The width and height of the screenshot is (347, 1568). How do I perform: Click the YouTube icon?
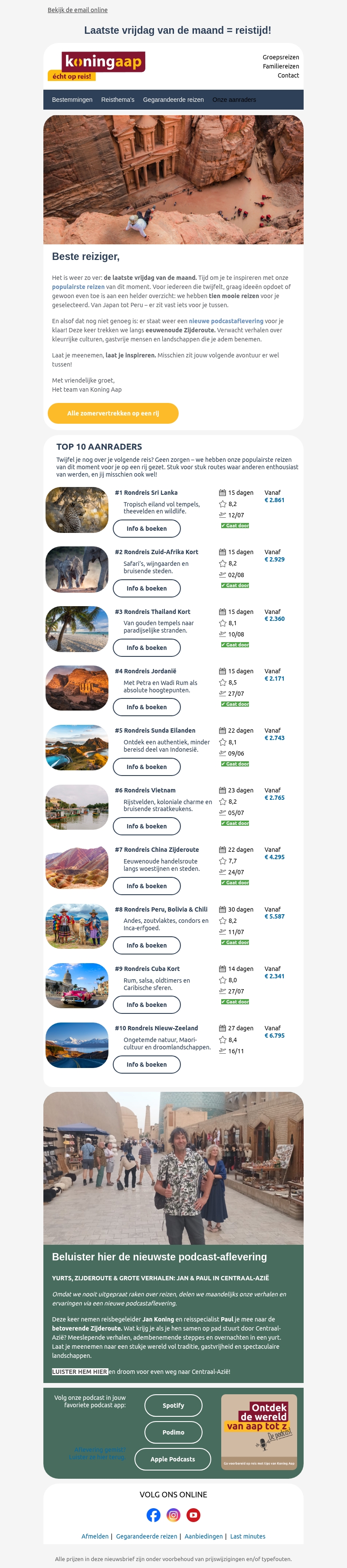[193, 1514]
